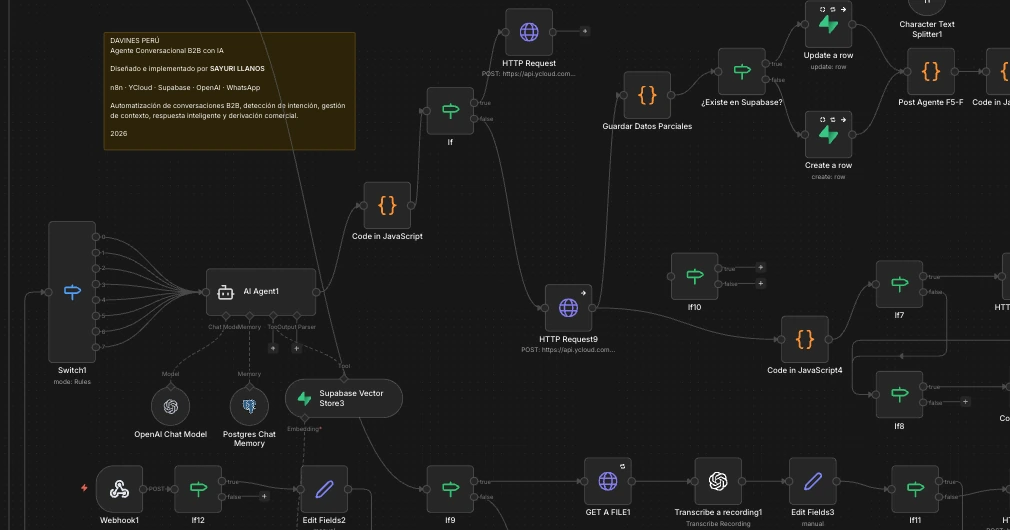Click the 'create: row' subtitle
This screenshot has width=1010, height=530.
coord(828,177)
